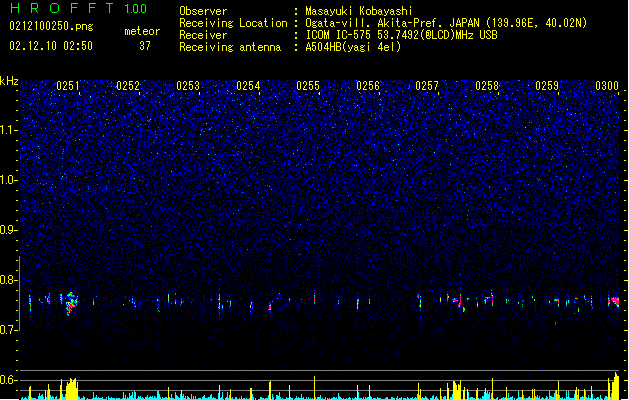Screen dimensions: 629x400
Task: Click the "Receiving Location" field label
Action: coord(233,23)
